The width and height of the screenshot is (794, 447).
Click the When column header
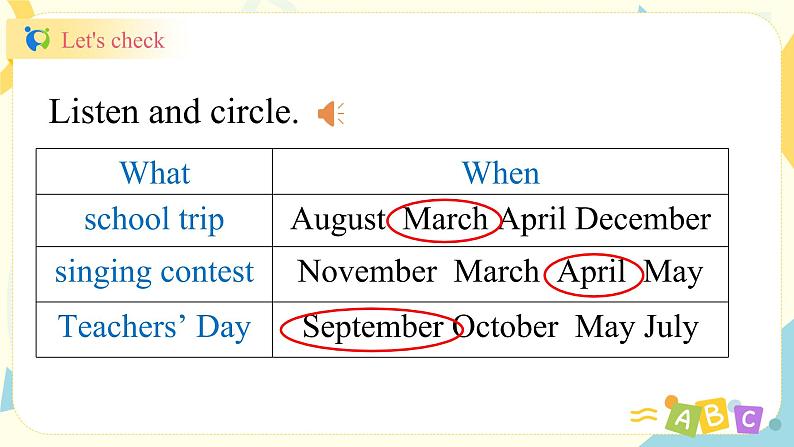pyautogui.click(x=500, y=173)
